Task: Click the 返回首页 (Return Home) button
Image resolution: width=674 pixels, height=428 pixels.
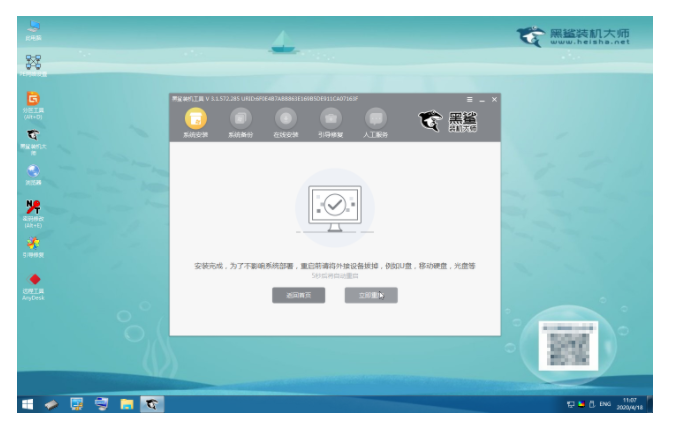Action: point(298,295)
